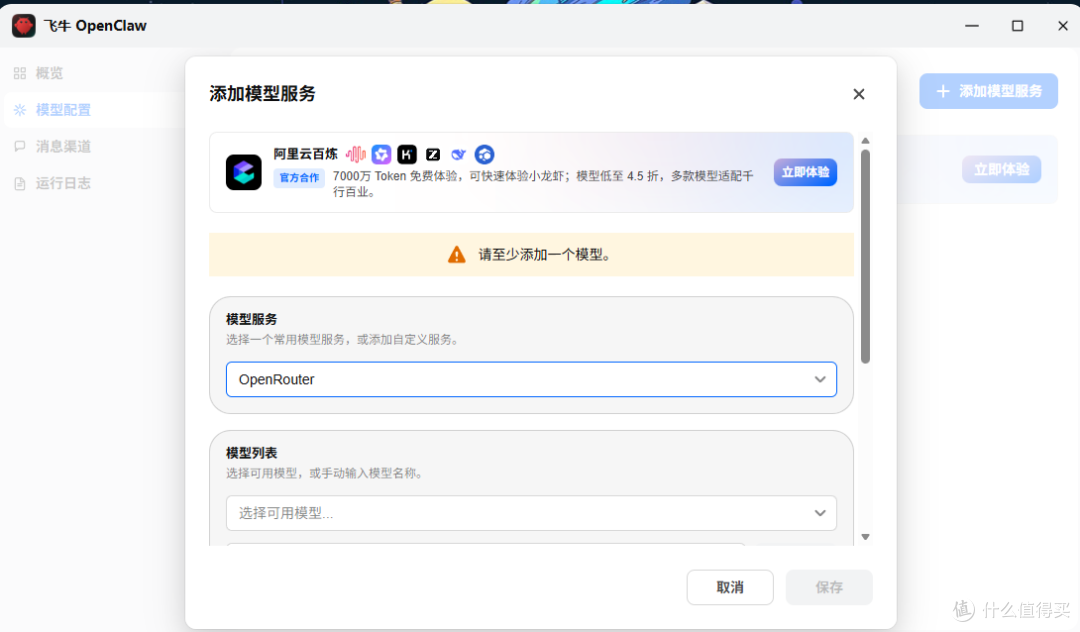The image size is (1080, 632).
Task: Click the dialog vertical scrollbar thumb
Action: [865, 256]
